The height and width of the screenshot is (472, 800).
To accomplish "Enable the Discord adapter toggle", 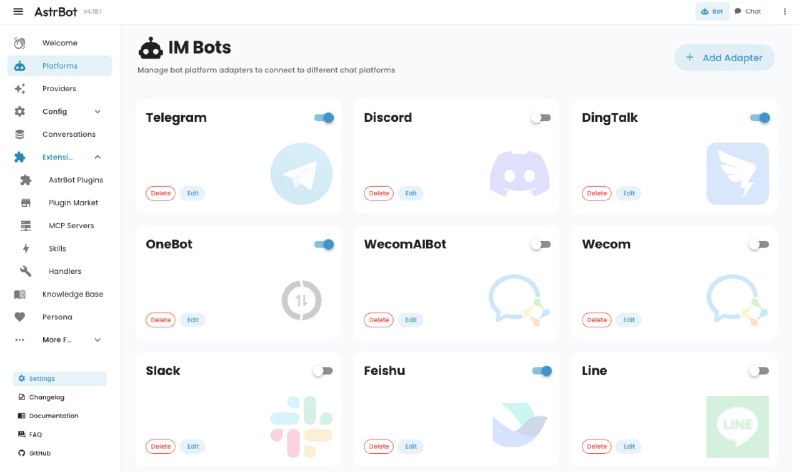I will point(541,118).
